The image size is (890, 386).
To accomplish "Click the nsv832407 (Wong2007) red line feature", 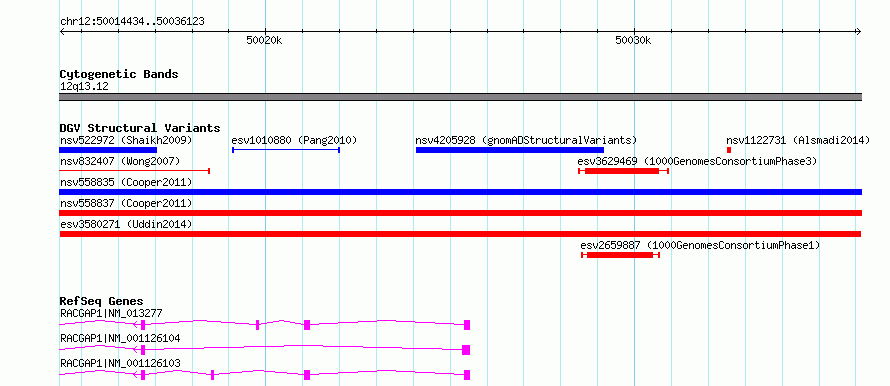I will (x=135, y=170).
